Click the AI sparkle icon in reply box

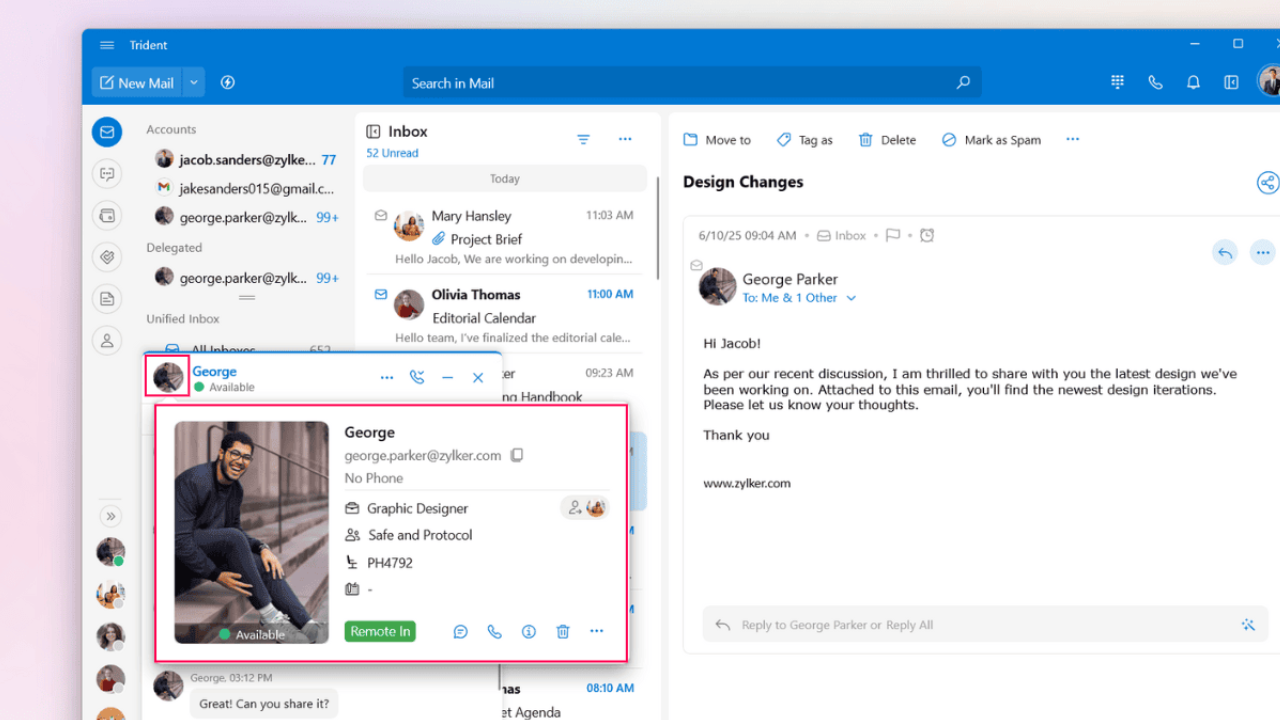(x=1248, y=625)
